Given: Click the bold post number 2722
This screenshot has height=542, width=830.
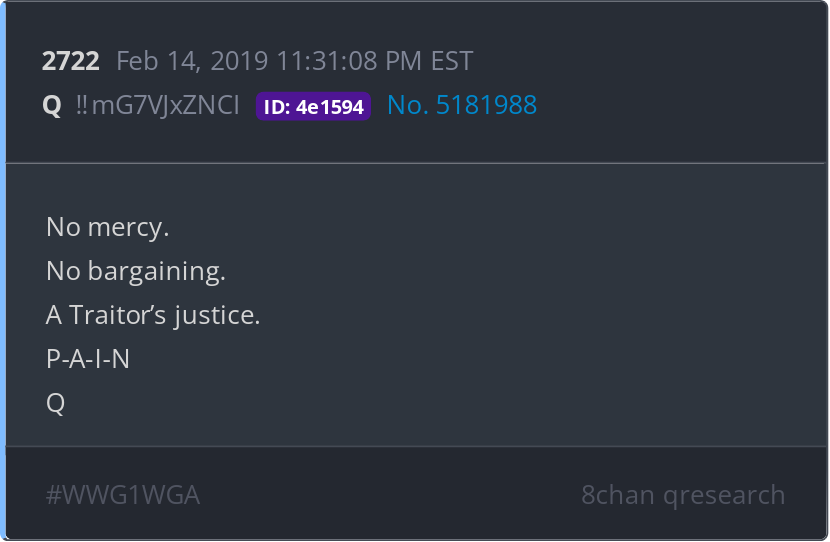Looking at the screenshot, I should (x=70, y=61).
